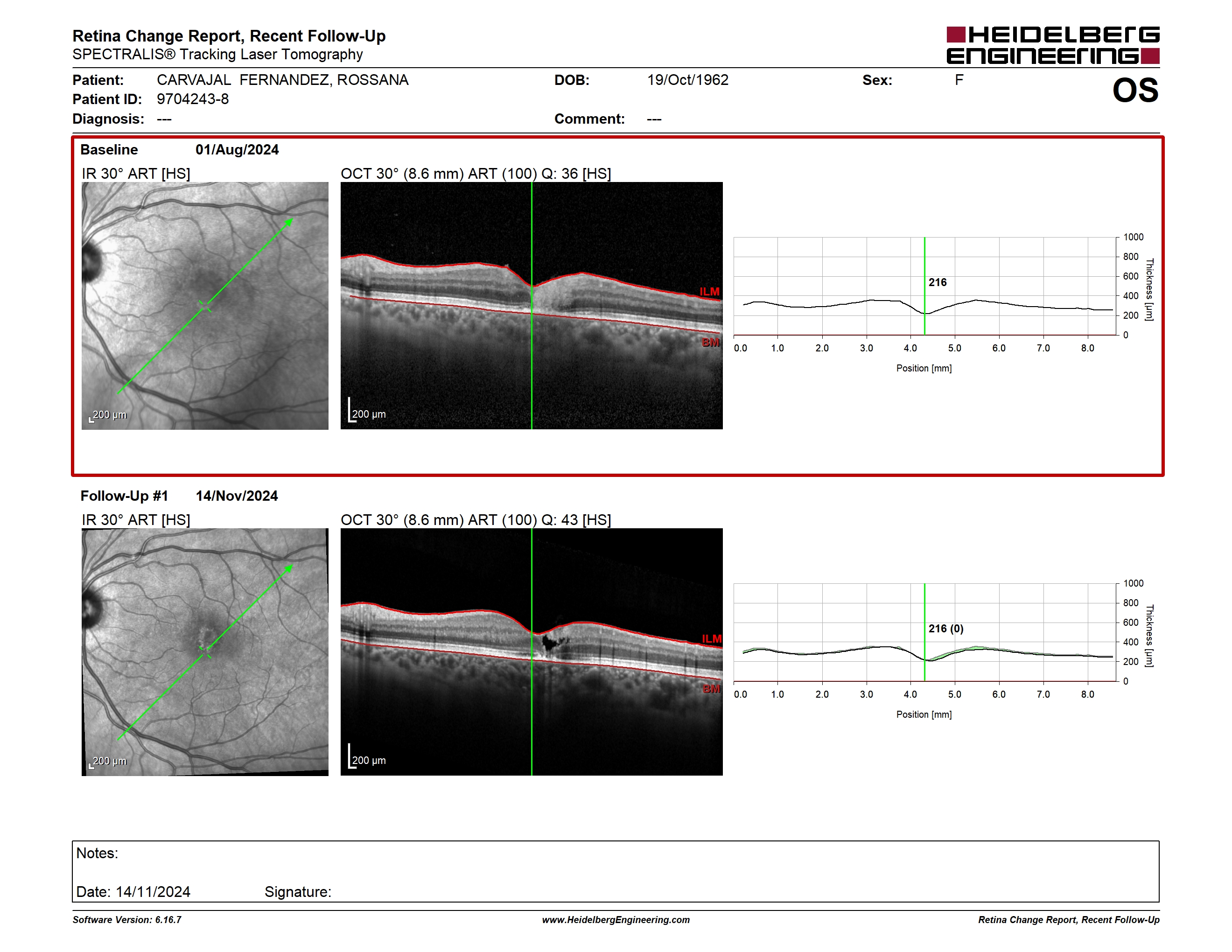Viewport: 1232px width, 952px height.
Task: Open the baseline IR fundus image
Action: click(x=205, y=306)
